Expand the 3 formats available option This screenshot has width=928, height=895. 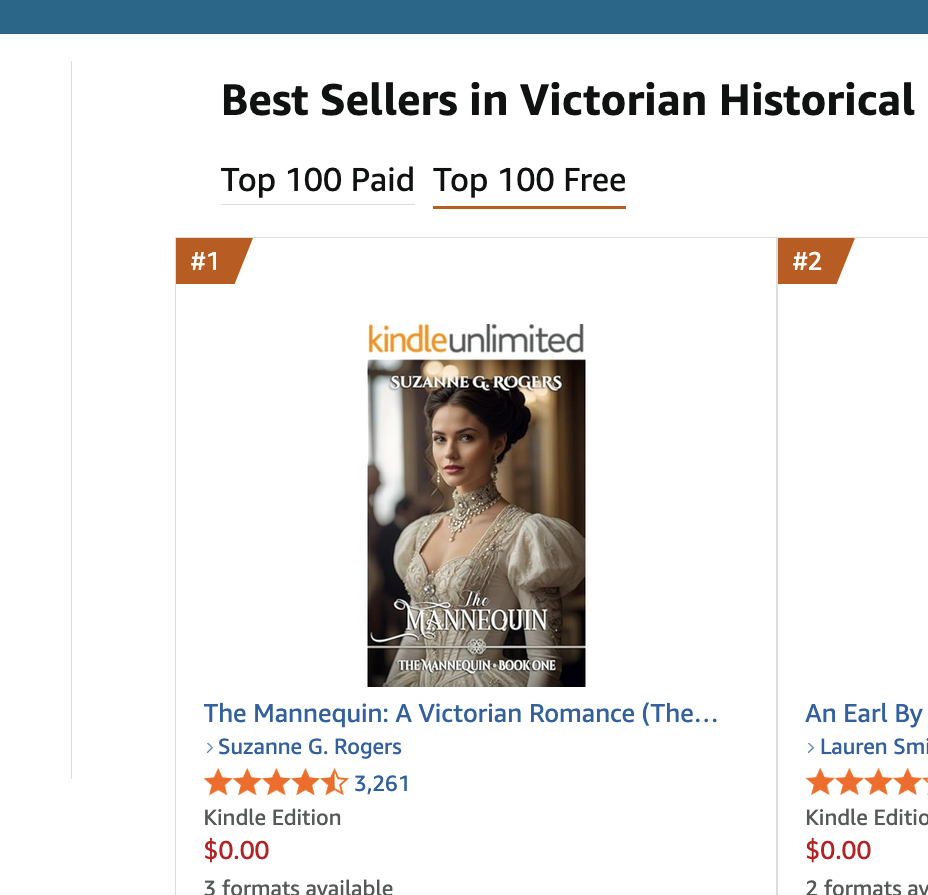click(x=298, y=886)
